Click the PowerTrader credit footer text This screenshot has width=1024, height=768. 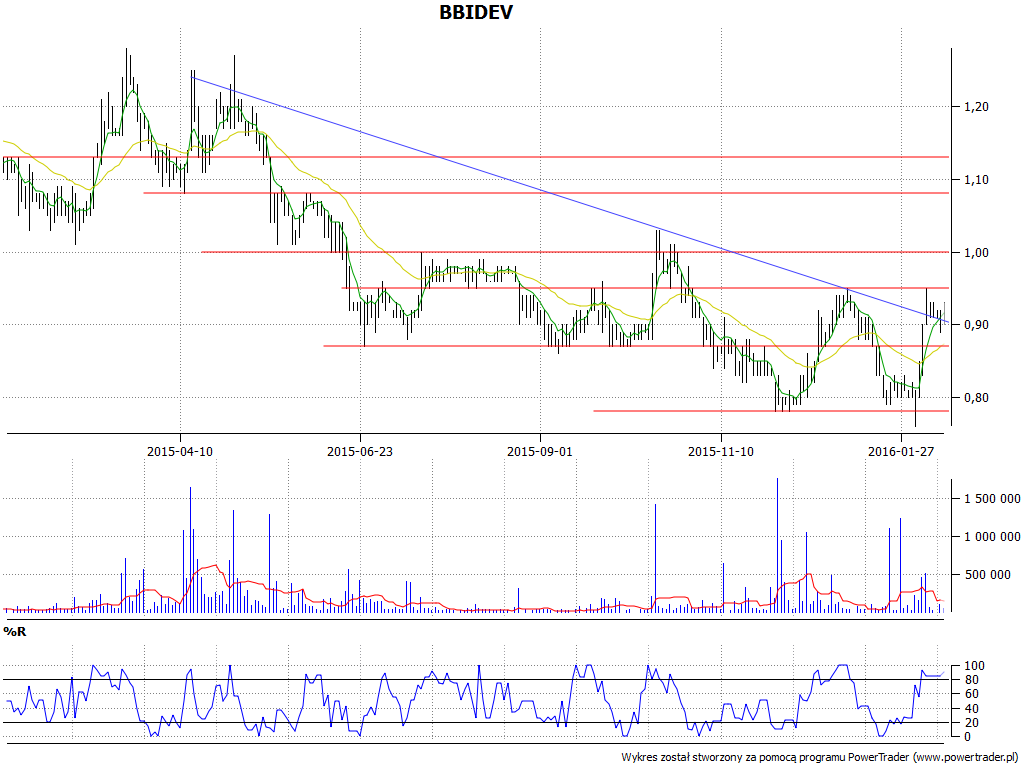(x=820, y=758)
